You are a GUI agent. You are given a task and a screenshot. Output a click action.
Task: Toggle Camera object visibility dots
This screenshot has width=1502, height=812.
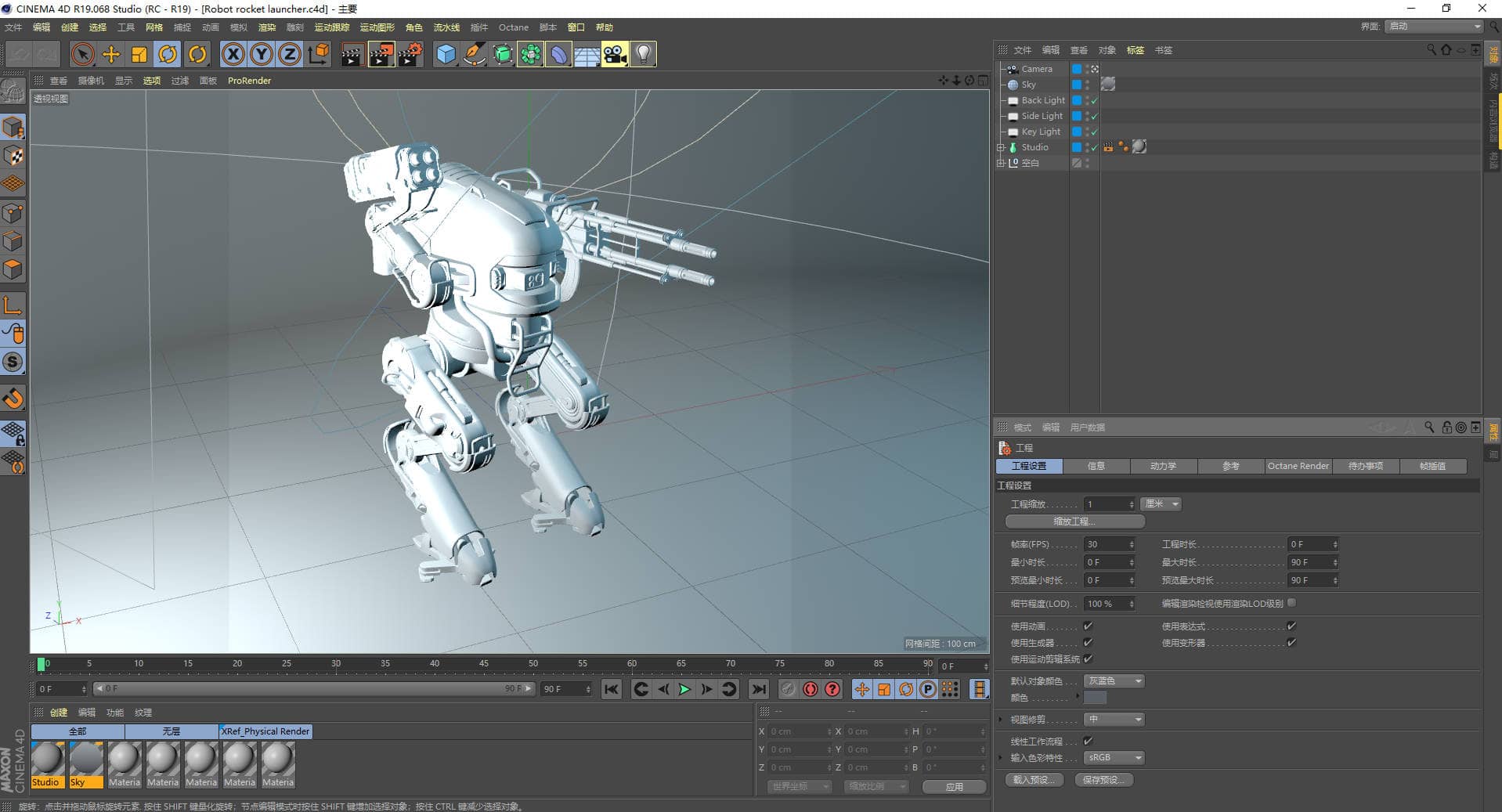[1087, 69]
